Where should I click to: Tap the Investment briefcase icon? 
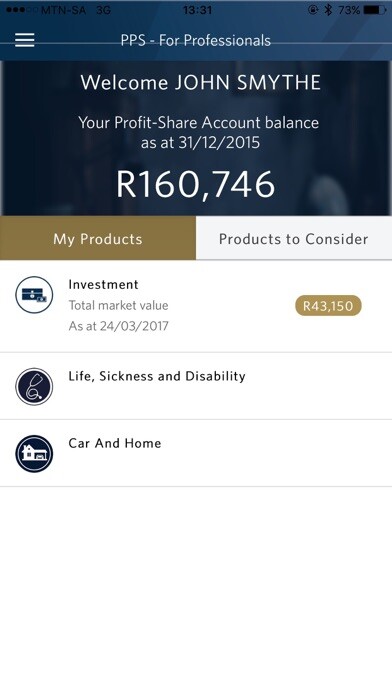pyautogui.click(x=34, y=295)
